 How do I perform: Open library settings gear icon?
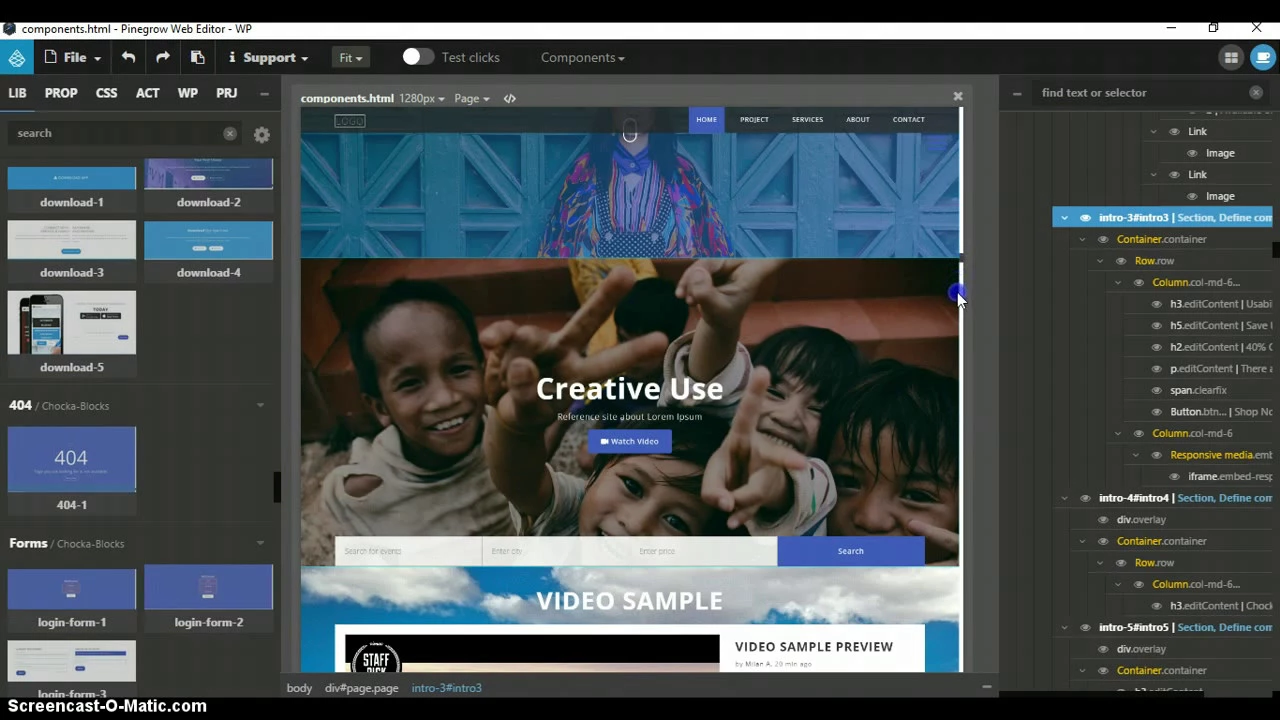(262, 134)
